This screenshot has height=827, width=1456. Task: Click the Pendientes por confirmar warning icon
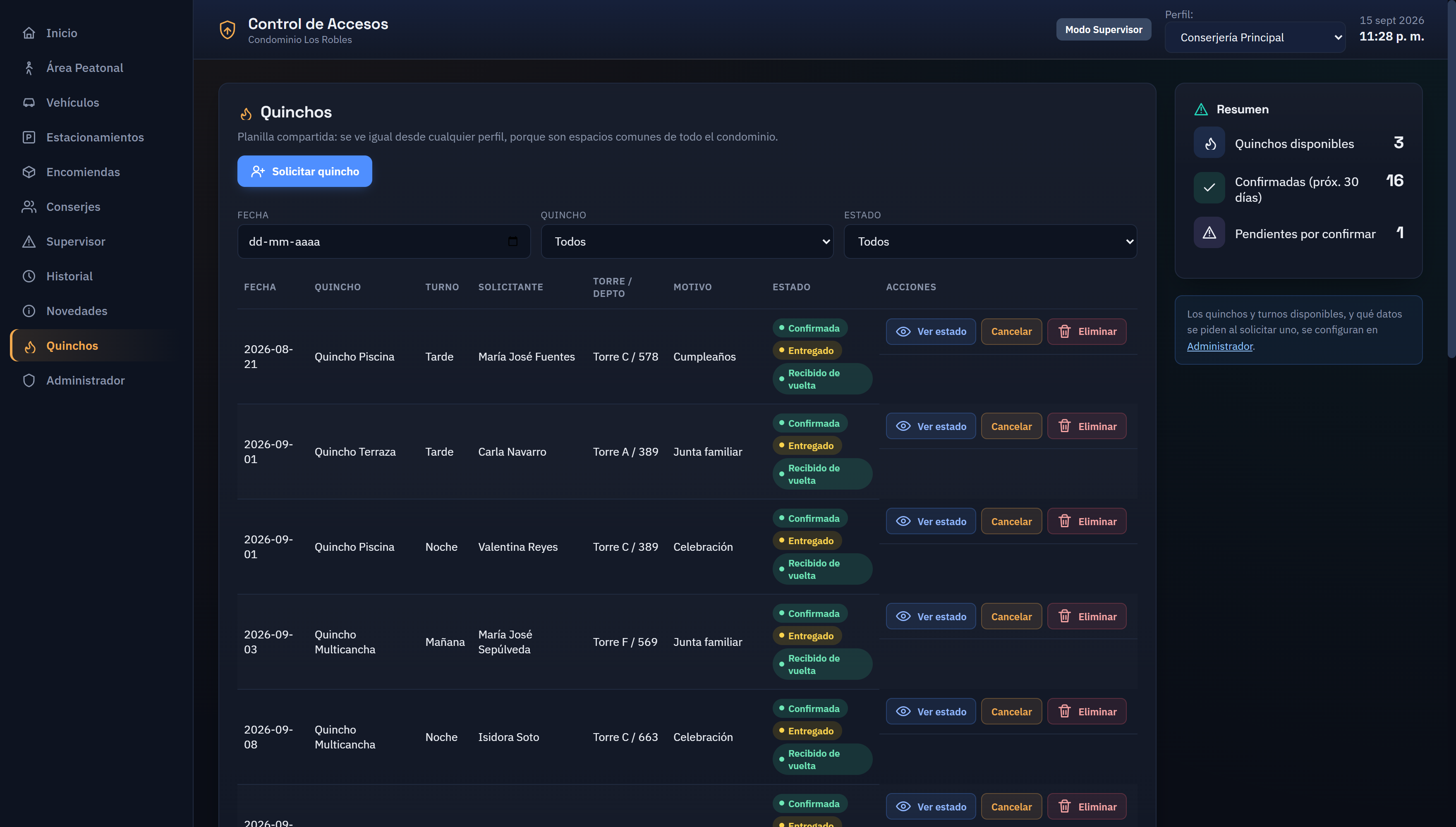pyautogui.click(x=1209, y=233)
